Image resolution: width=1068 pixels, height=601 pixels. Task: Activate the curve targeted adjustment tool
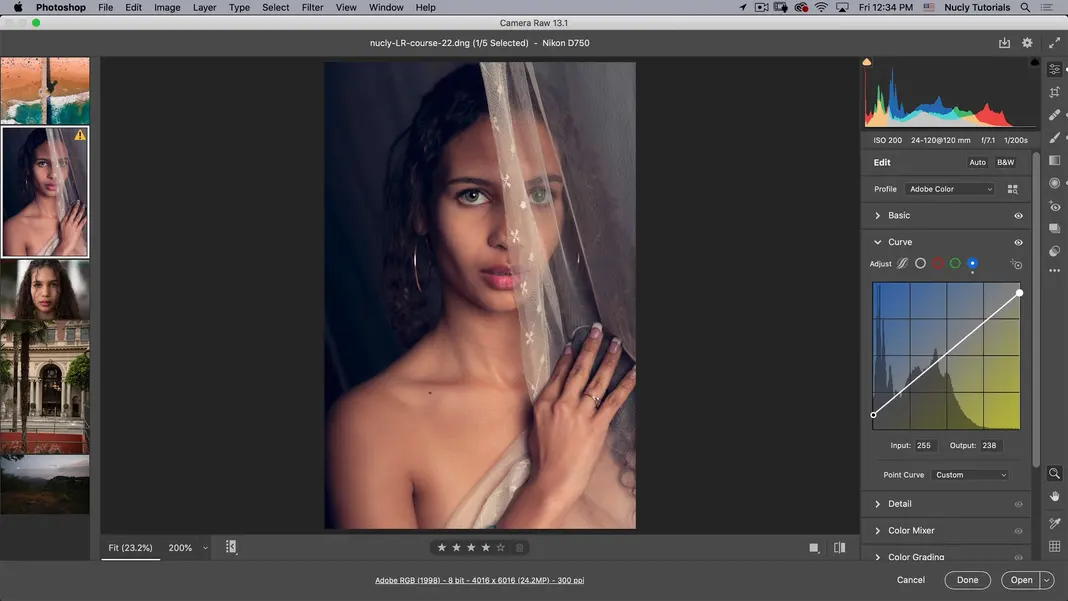point(1016,264)
